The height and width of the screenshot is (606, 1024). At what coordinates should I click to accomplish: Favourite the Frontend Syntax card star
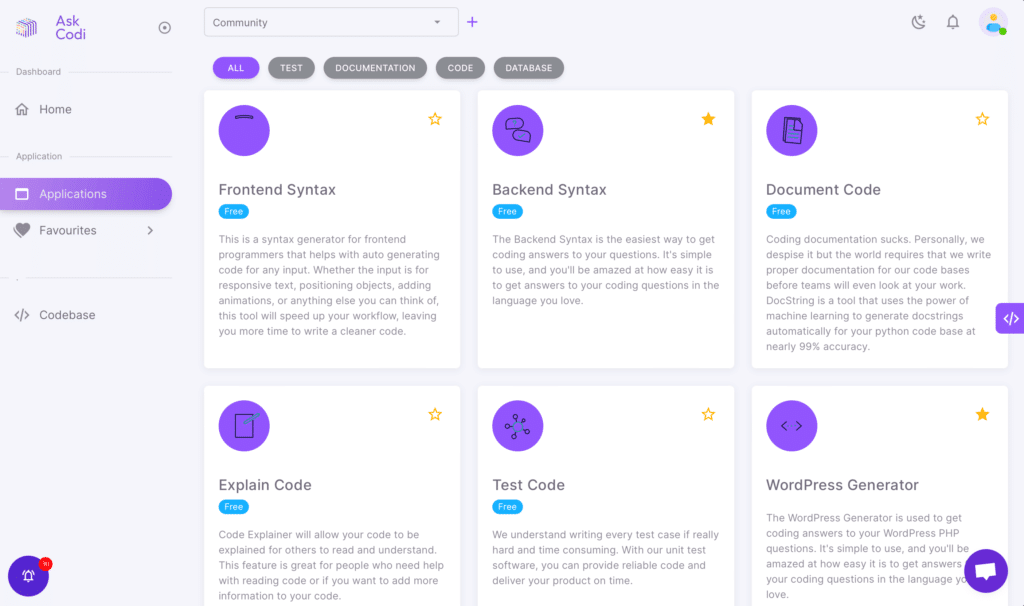(x=435, y=119)
